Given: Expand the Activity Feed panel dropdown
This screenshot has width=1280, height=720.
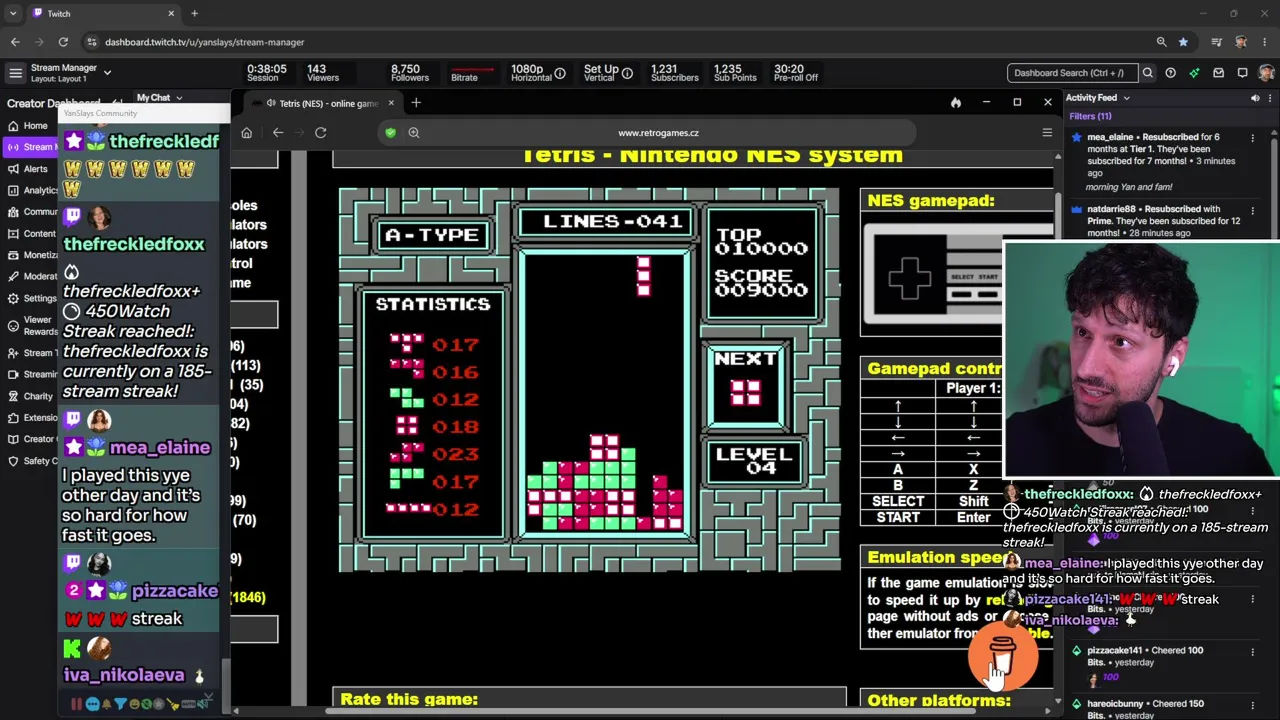Looking at the screenshot, I should pos(1126,98).
